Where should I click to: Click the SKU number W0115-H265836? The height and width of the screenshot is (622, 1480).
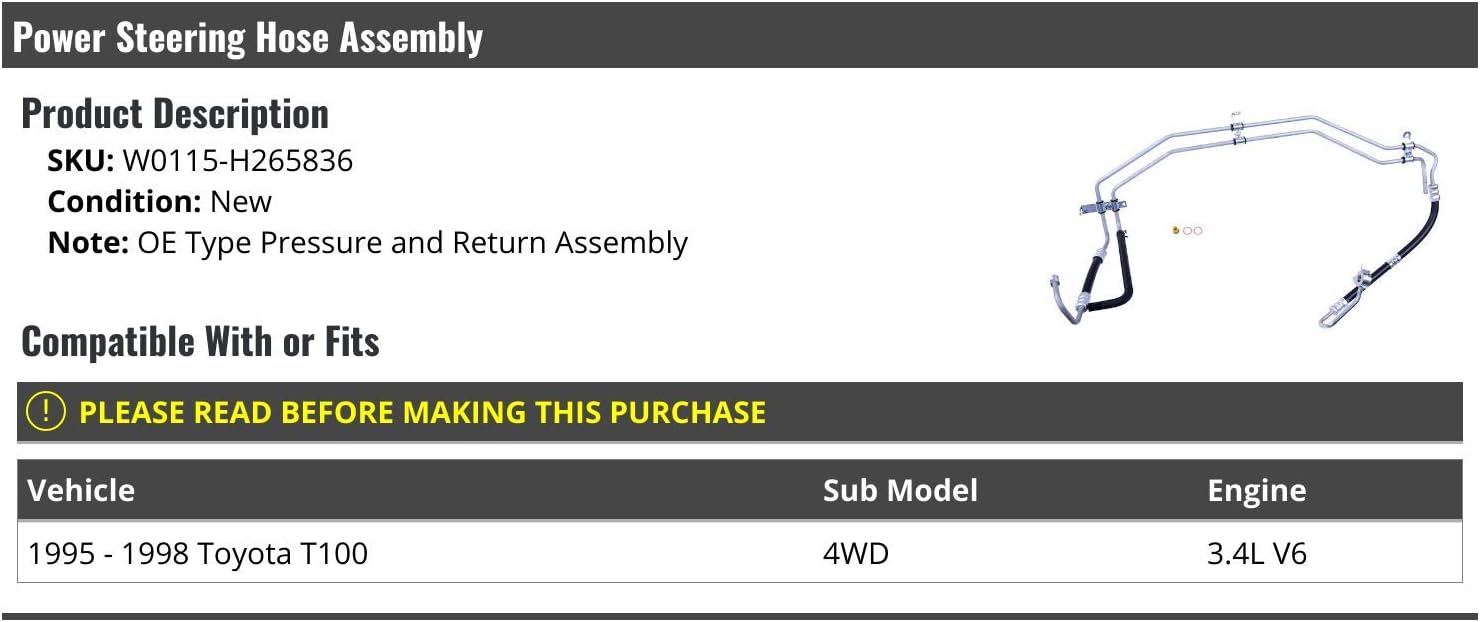point(238,160)
